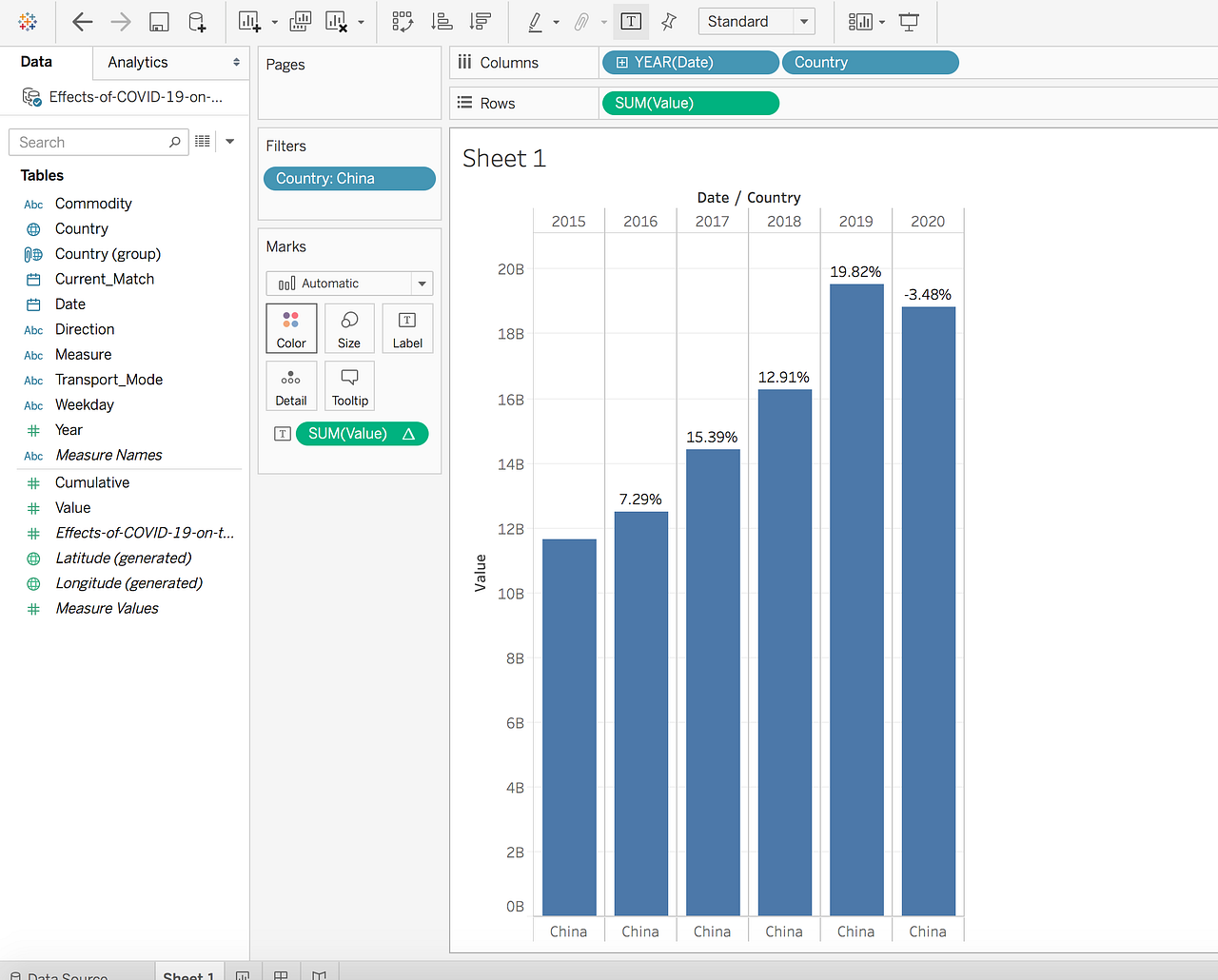Sort ascending toolbar icon
The image size is (1218, 980).
[x=442, y=22]
